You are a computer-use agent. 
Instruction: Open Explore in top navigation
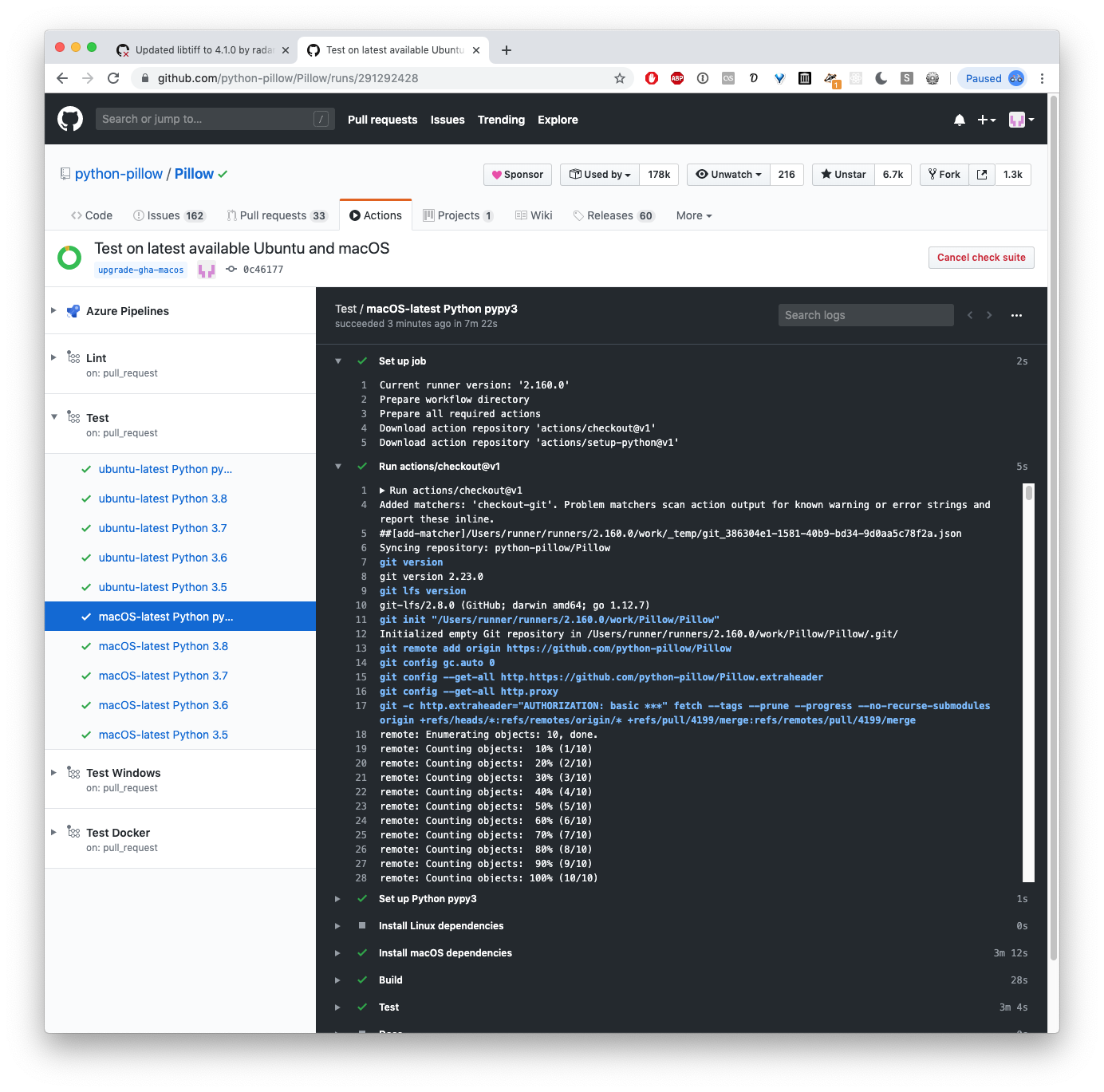(x=558, y=120)
